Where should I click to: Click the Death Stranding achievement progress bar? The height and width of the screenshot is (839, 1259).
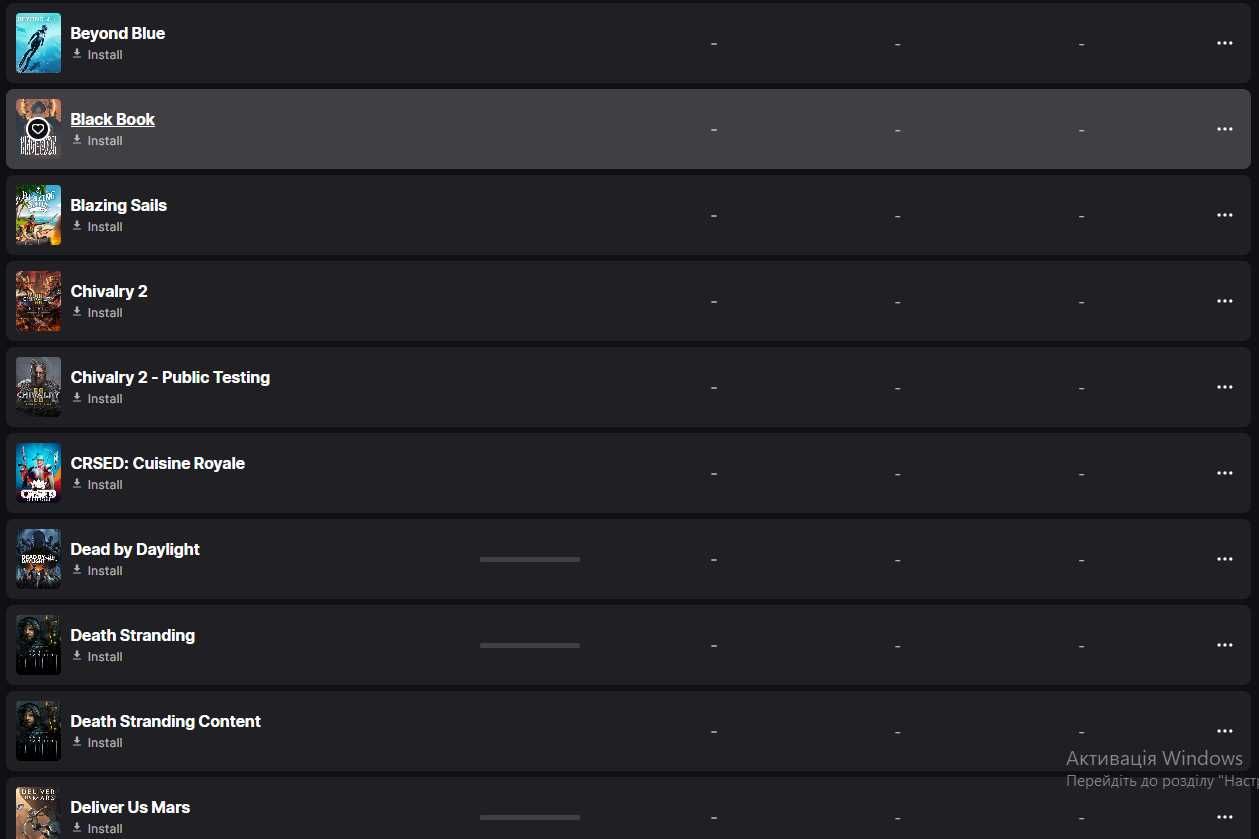(x=530, y=645)
